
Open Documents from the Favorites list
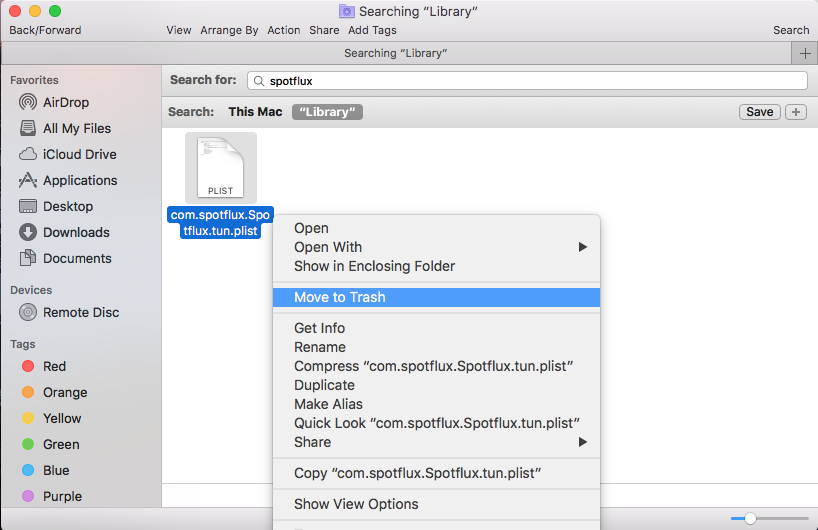point(65,258)
